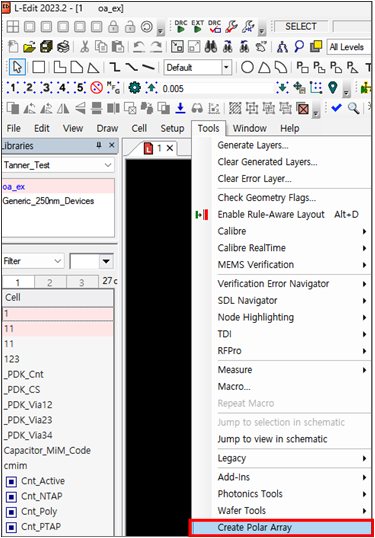The width and height of the screenshot is (375, 538).
Task: Click the scissors cut icon
Action: click(84, 47)
